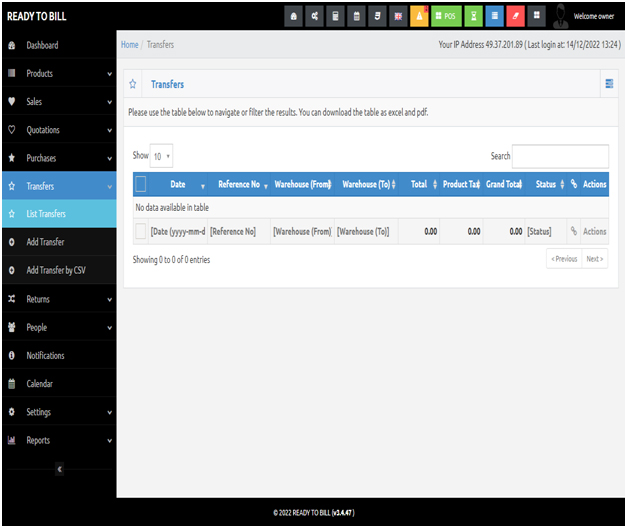Open the green hourglass icon

pyautogui.click(x=474, y=16)
